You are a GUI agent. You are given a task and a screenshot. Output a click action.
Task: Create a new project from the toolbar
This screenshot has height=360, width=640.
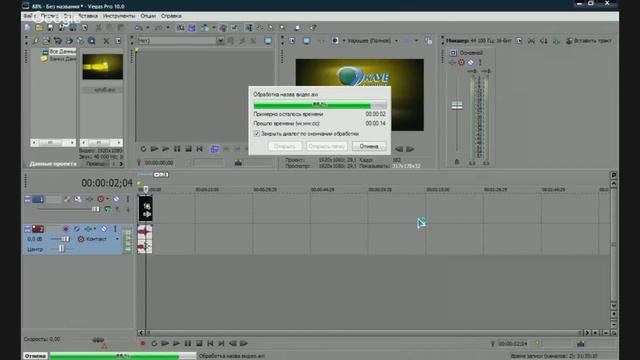[x=27, y=28]
